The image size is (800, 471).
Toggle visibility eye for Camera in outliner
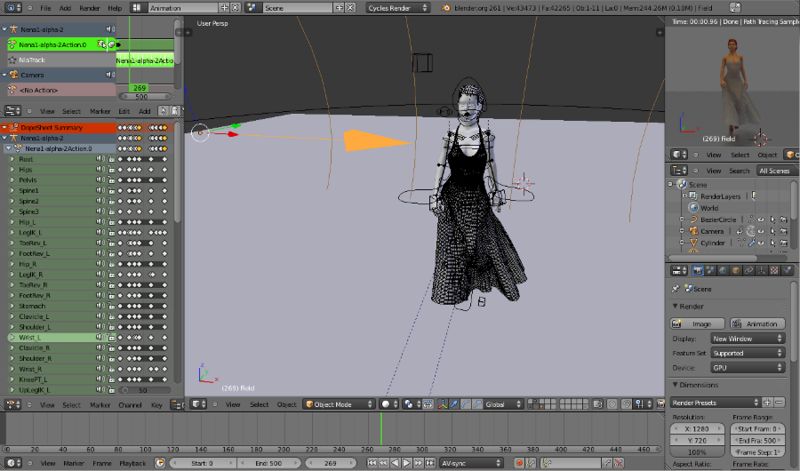(760, 231)
